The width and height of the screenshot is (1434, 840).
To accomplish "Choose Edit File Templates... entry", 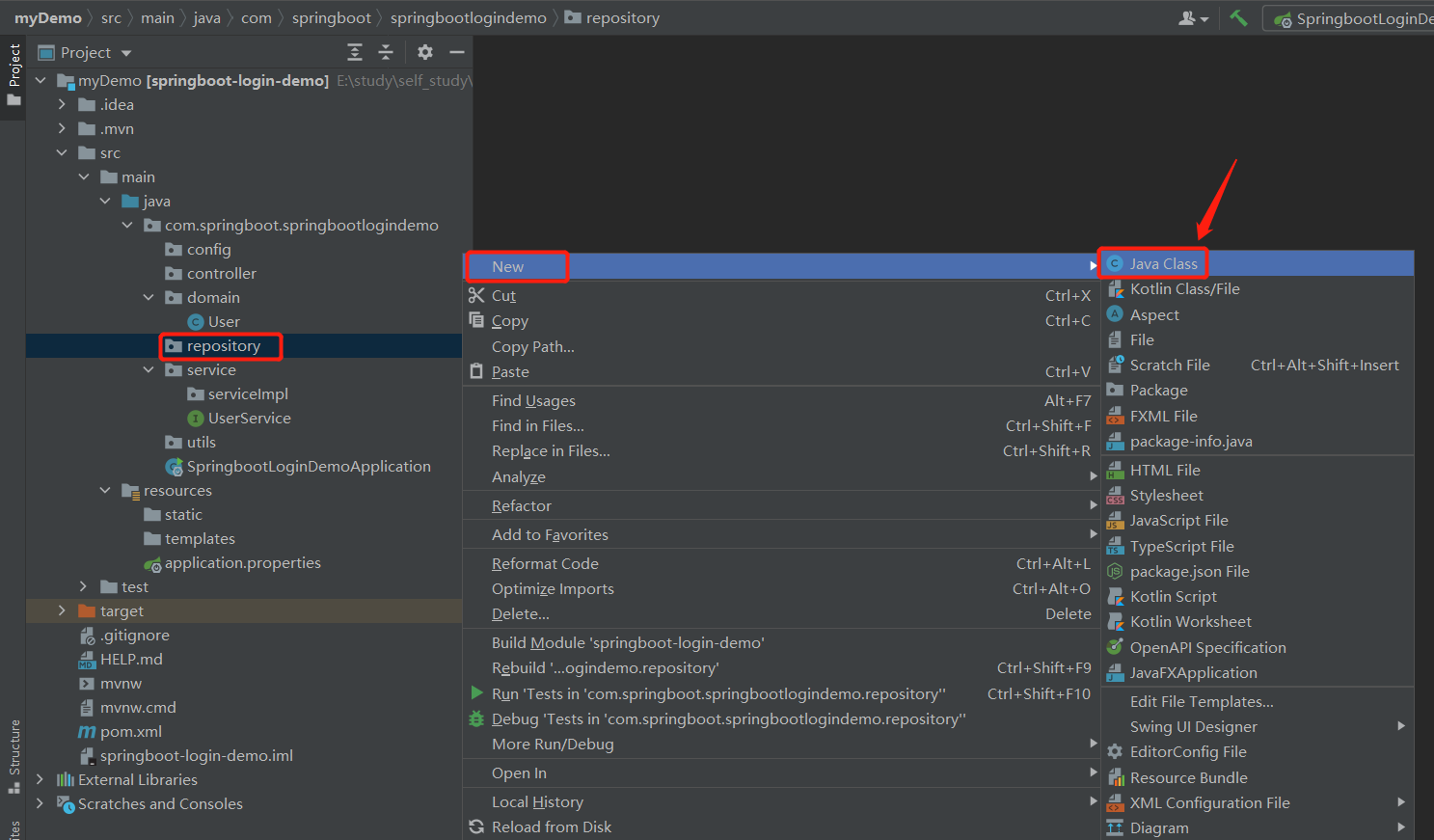I will click(x=1258, y=701).
